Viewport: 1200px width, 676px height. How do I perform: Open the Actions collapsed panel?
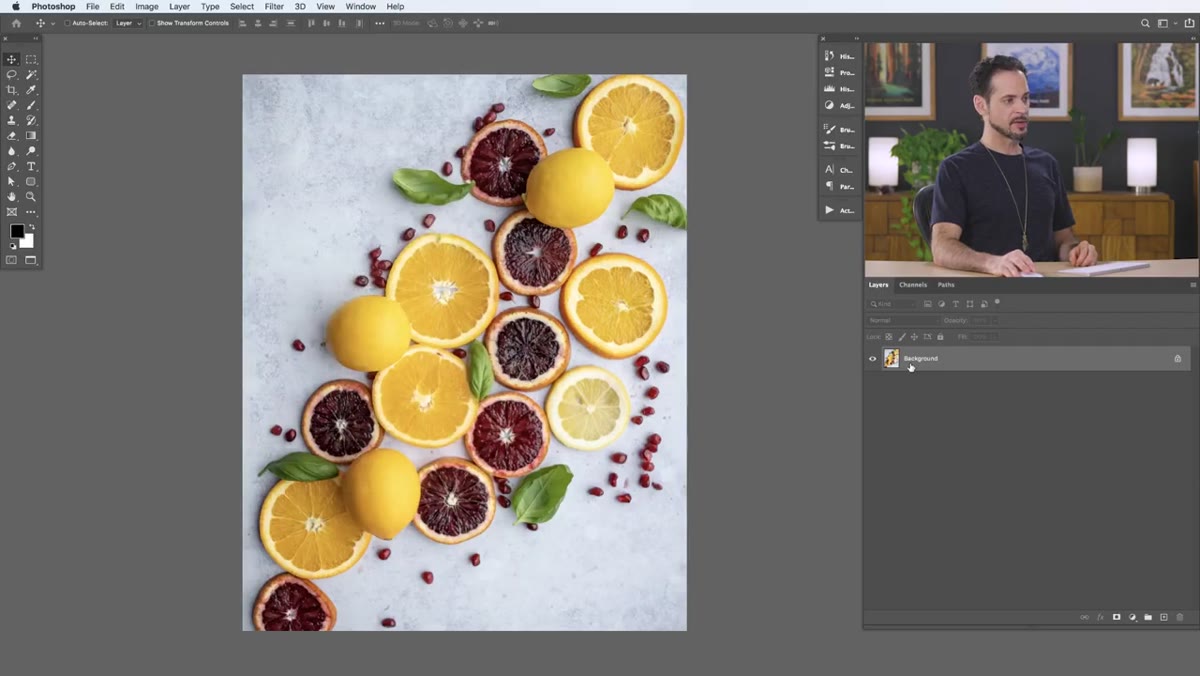pyautogui.click(x=839, y=210)
